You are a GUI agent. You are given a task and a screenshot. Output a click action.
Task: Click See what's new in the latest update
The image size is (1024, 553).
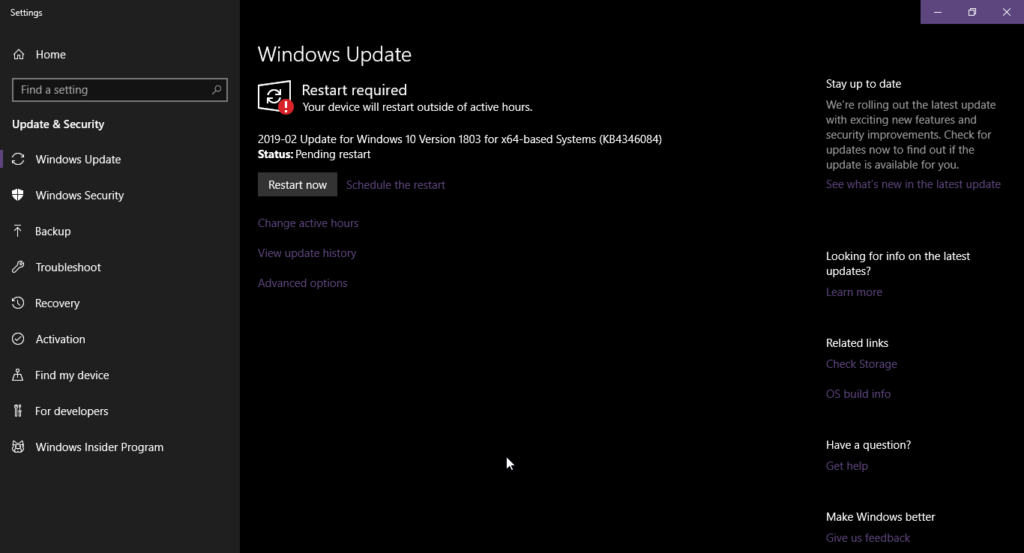(913, 184)
